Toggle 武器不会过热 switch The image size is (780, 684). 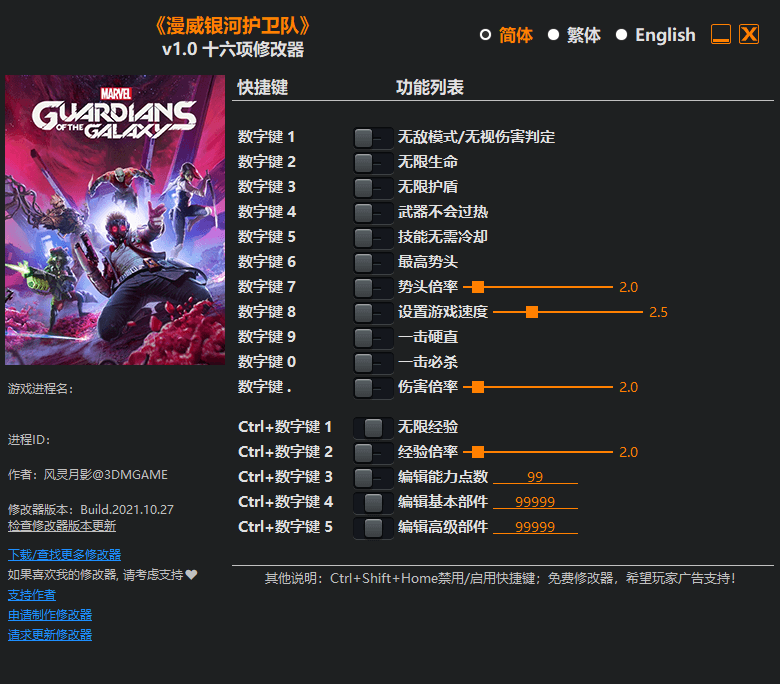[x=373, y=213]
